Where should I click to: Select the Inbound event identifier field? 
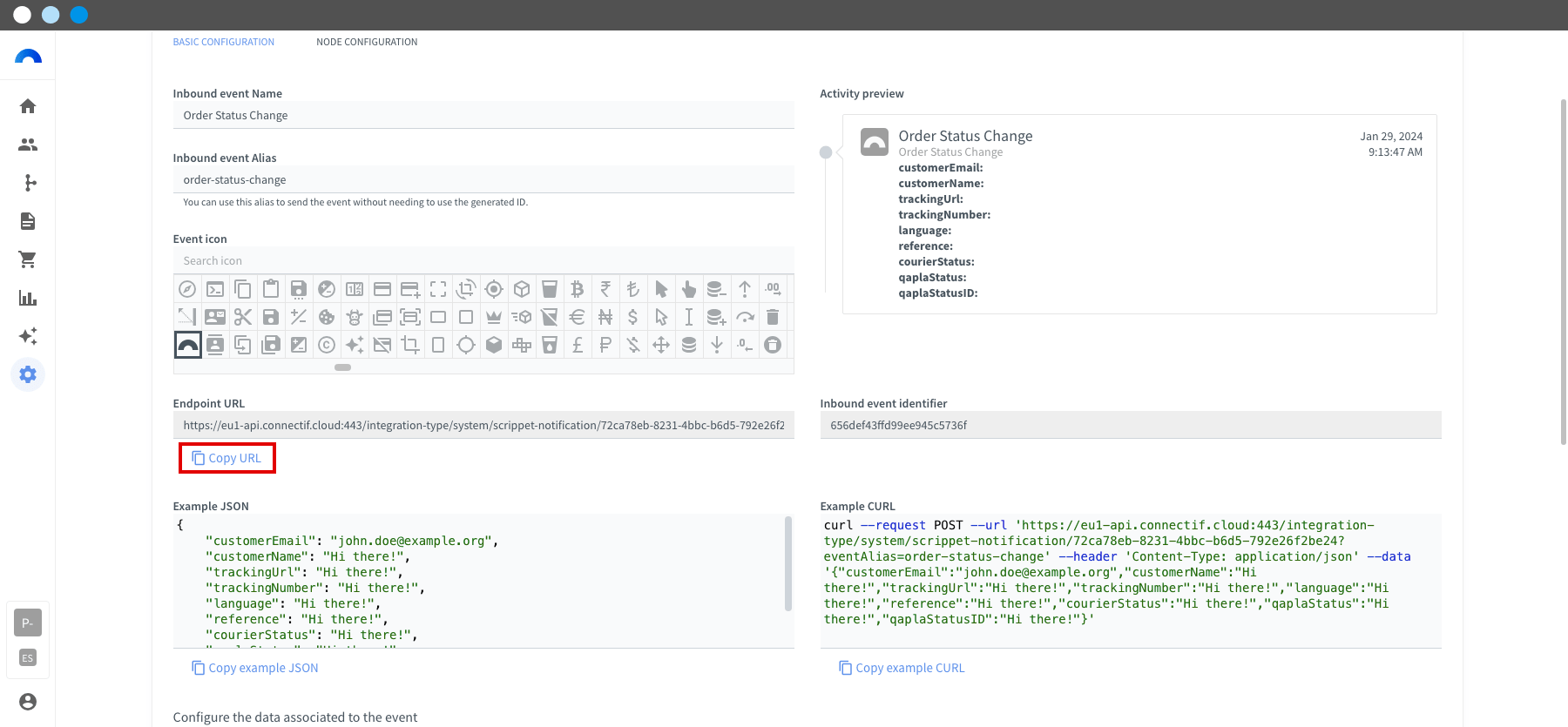pyautogui.click(x=1131, y=425)
